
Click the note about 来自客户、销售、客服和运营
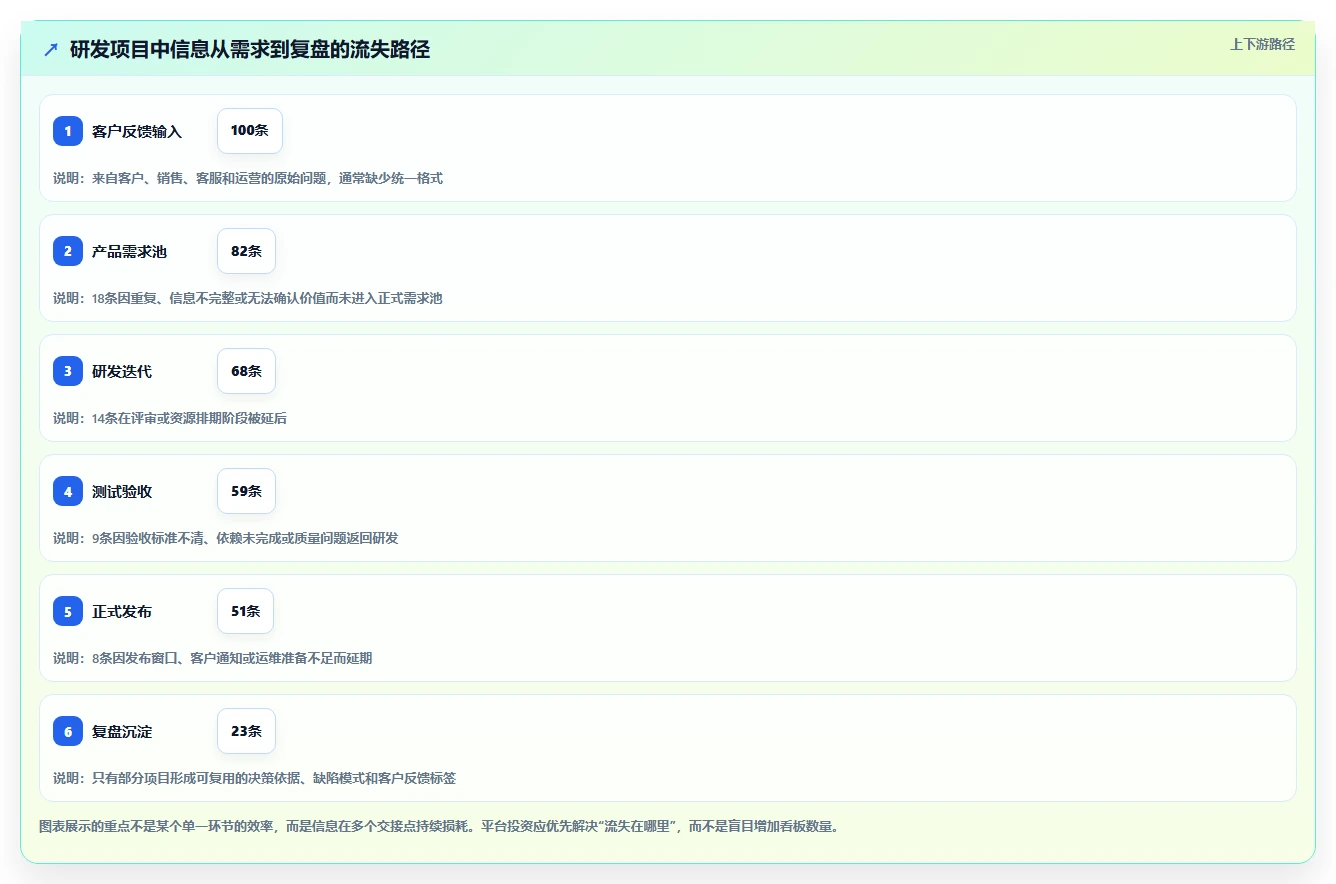tap(248, 178)
